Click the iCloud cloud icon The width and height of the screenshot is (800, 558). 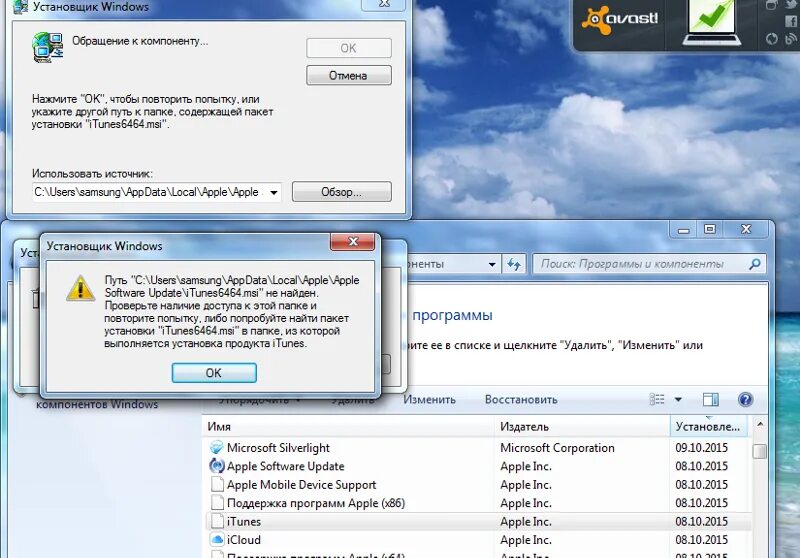[x=217, y=540]
